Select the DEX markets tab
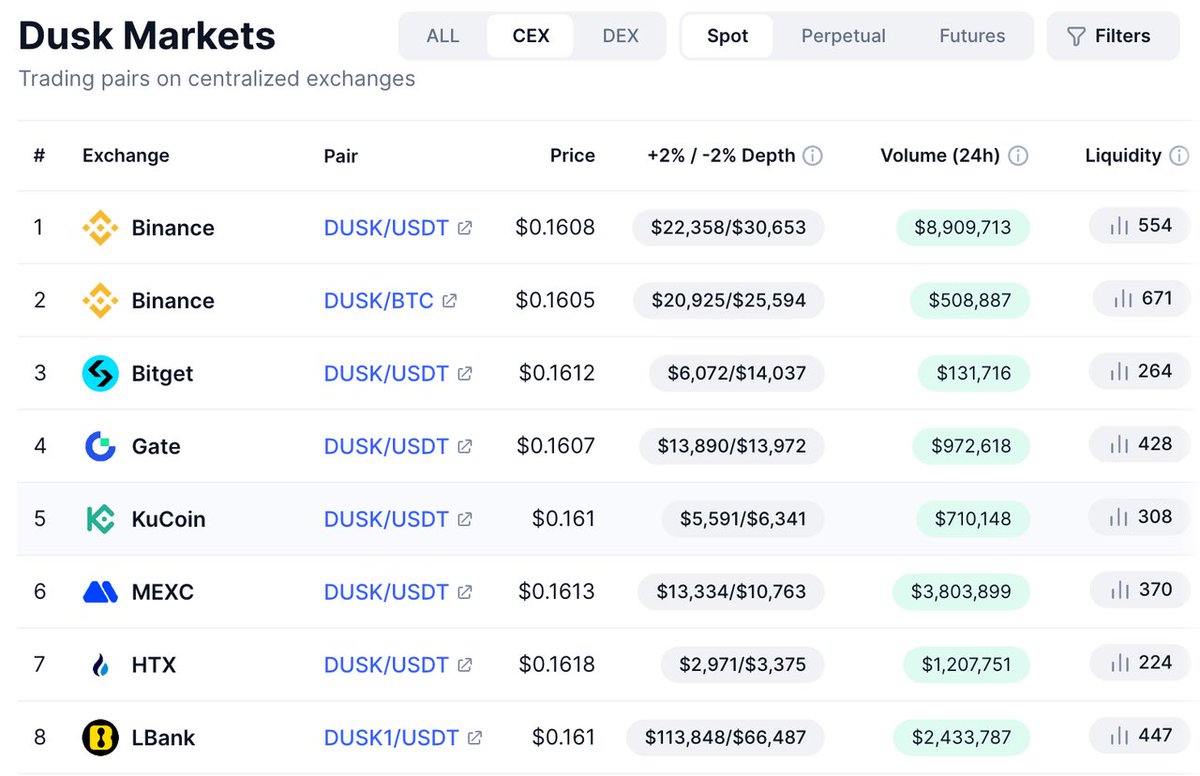This screenshot has height=776, width=1200. click(620, 36)
